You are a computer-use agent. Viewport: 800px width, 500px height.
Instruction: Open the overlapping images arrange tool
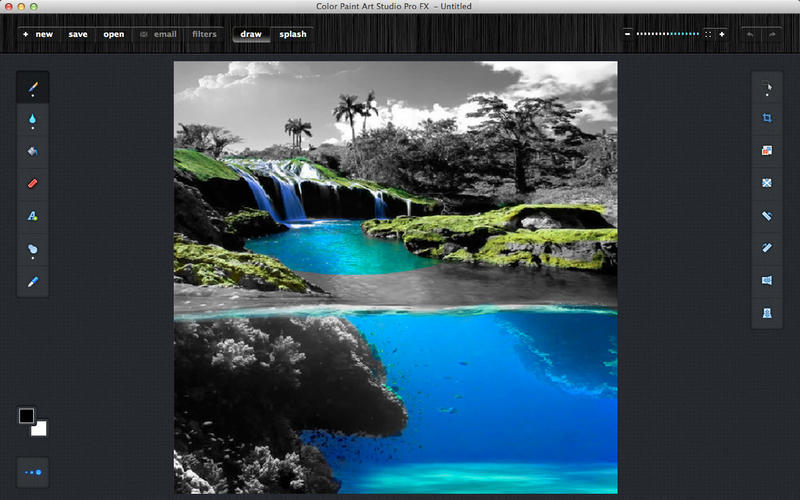coord(767,151)
